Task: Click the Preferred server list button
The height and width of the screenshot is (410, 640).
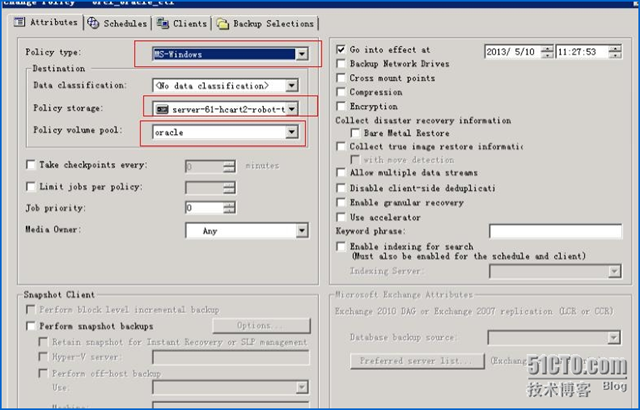Action: click(418, 361)
